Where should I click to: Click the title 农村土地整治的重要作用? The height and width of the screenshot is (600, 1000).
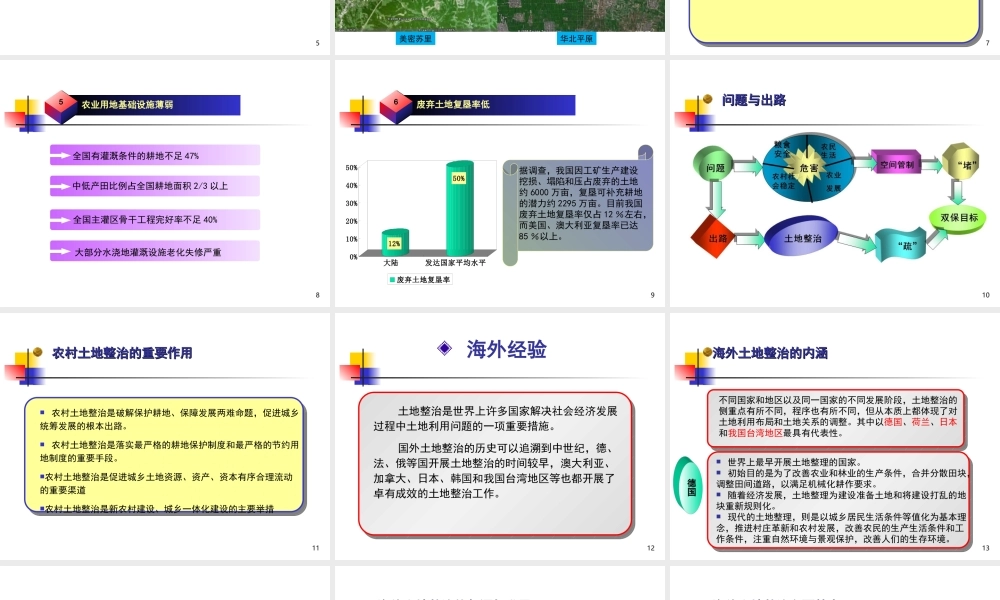(122, 353)
